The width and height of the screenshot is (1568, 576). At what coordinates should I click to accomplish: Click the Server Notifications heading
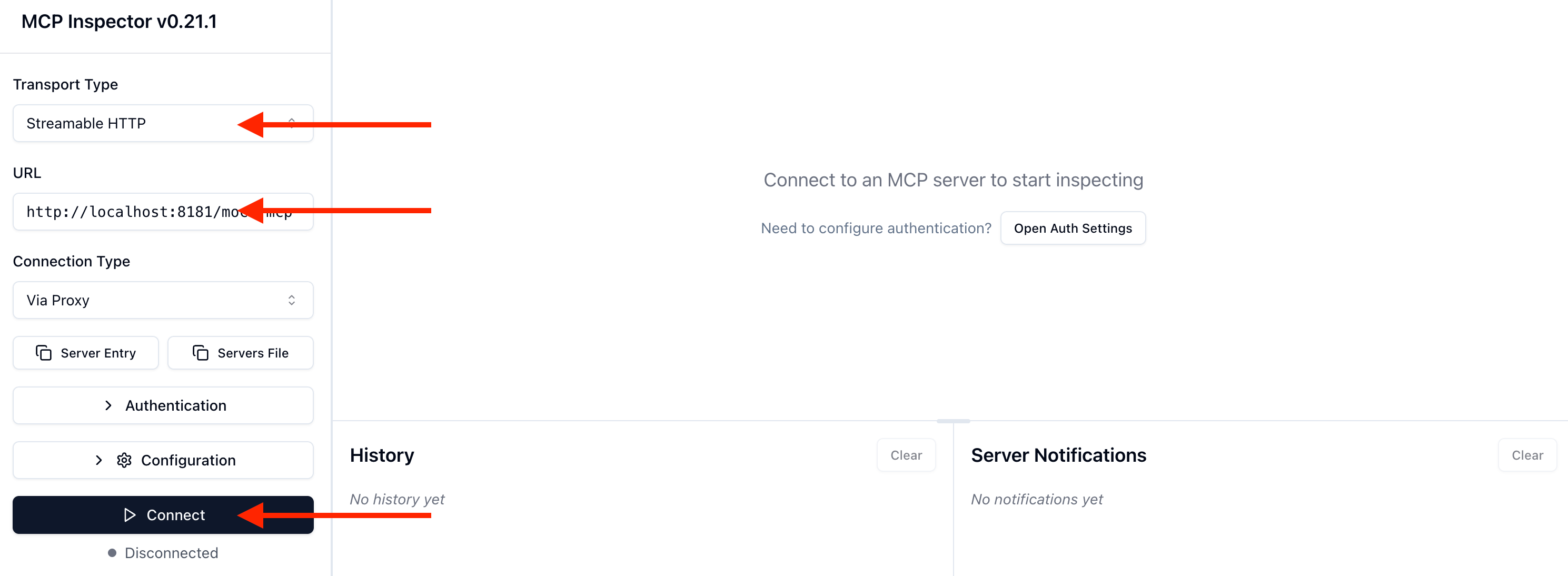tap(1058, 455)
